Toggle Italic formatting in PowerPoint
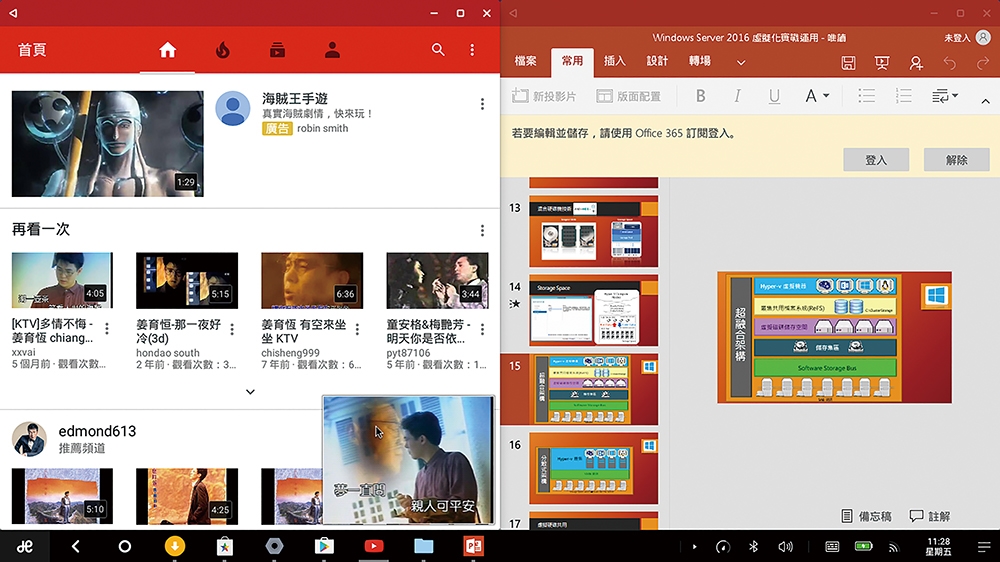 pyautogui.click(x=737, y=96)
